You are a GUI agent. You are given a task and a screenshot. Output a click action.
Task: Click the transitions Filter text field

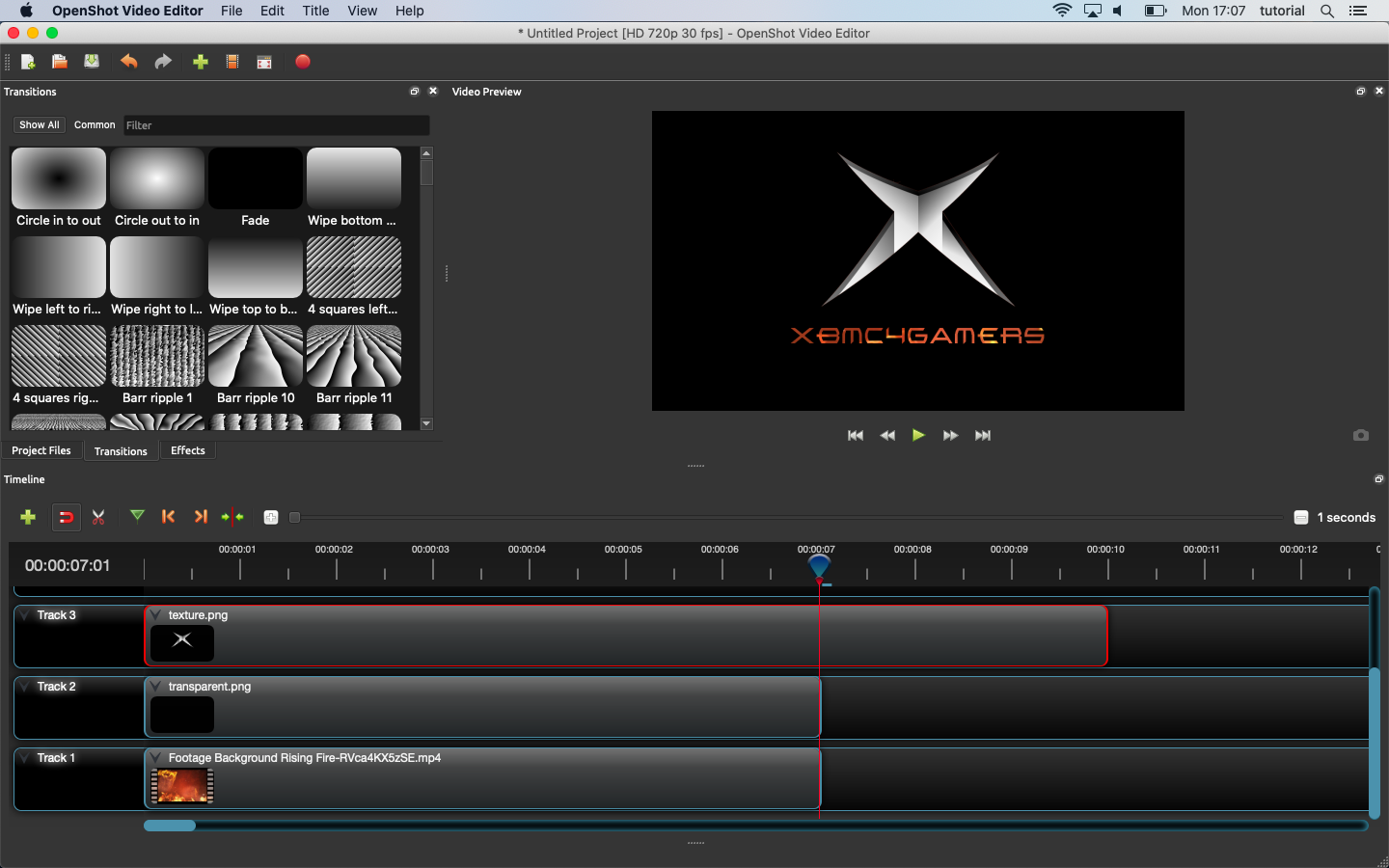(276, 125)
